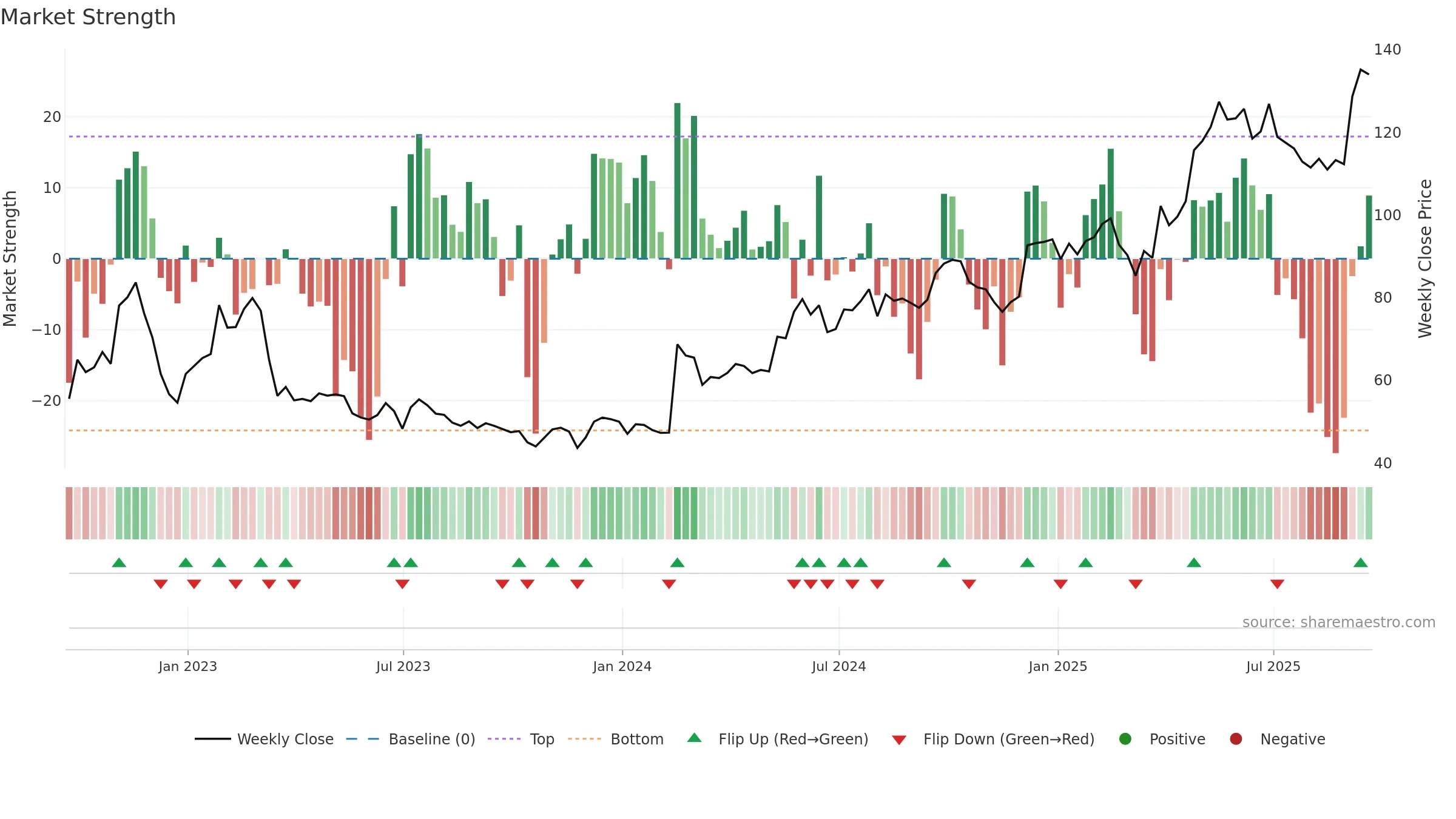
Task: Click the black Weekly Close line swatch
Action: [213, 739]
